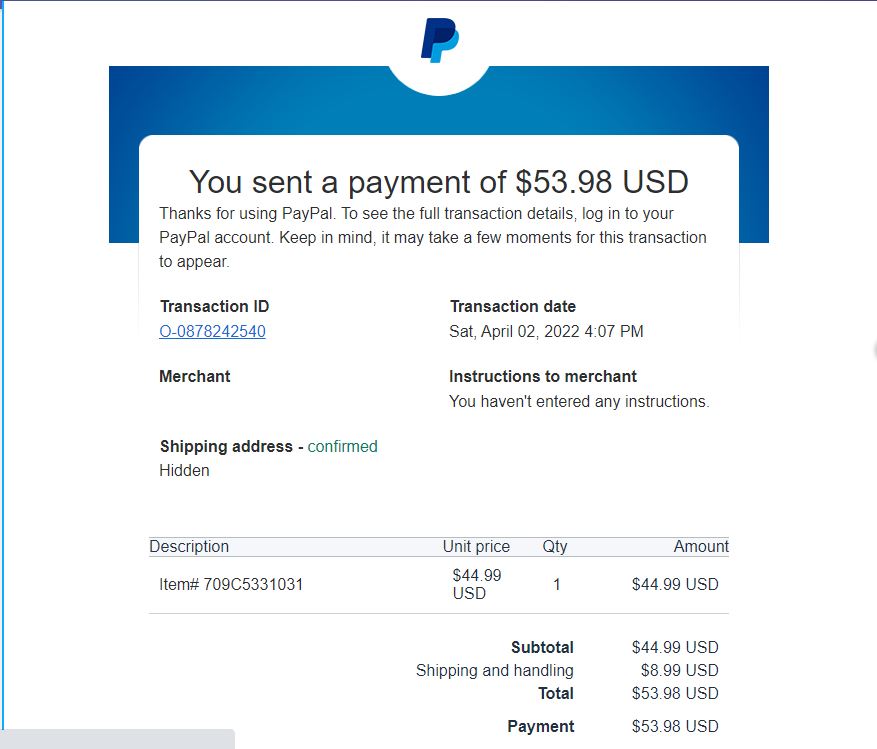Click the Payment $53.98 USD value

pos(675,726)
